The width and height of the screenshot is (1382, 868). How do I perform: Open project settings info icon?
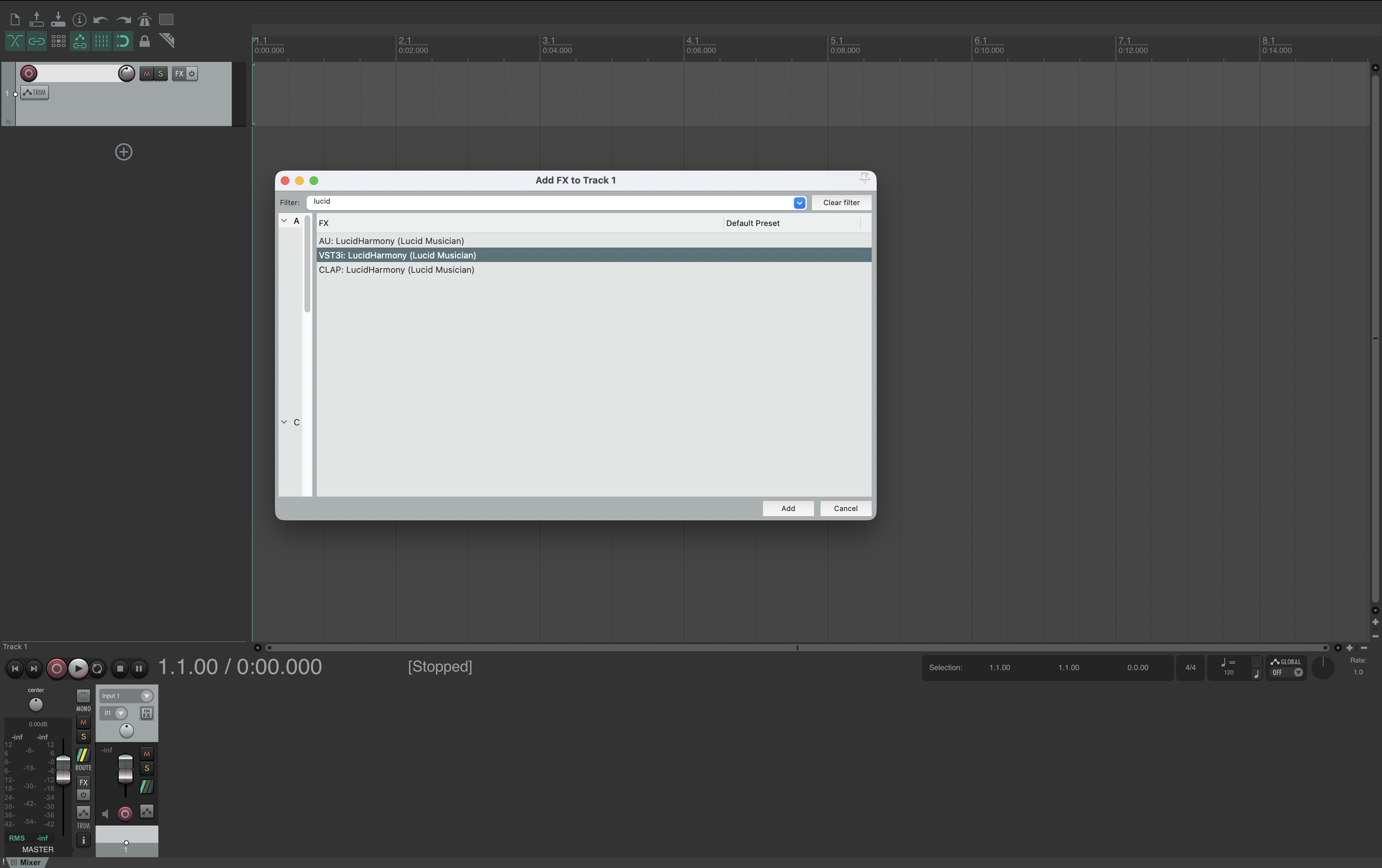[80, 20]
